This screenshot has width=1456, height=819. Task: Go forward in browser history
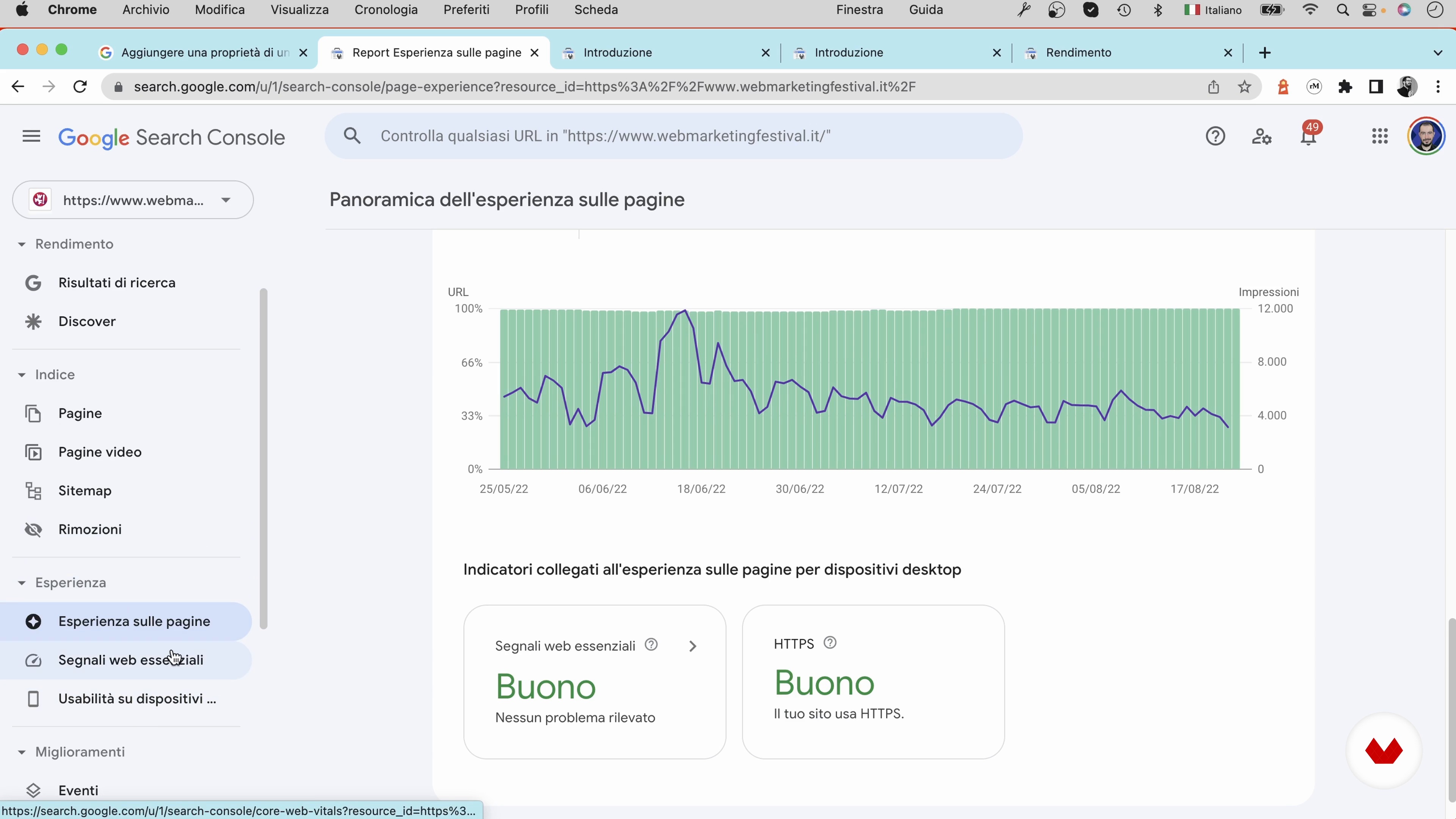(49, 86)
